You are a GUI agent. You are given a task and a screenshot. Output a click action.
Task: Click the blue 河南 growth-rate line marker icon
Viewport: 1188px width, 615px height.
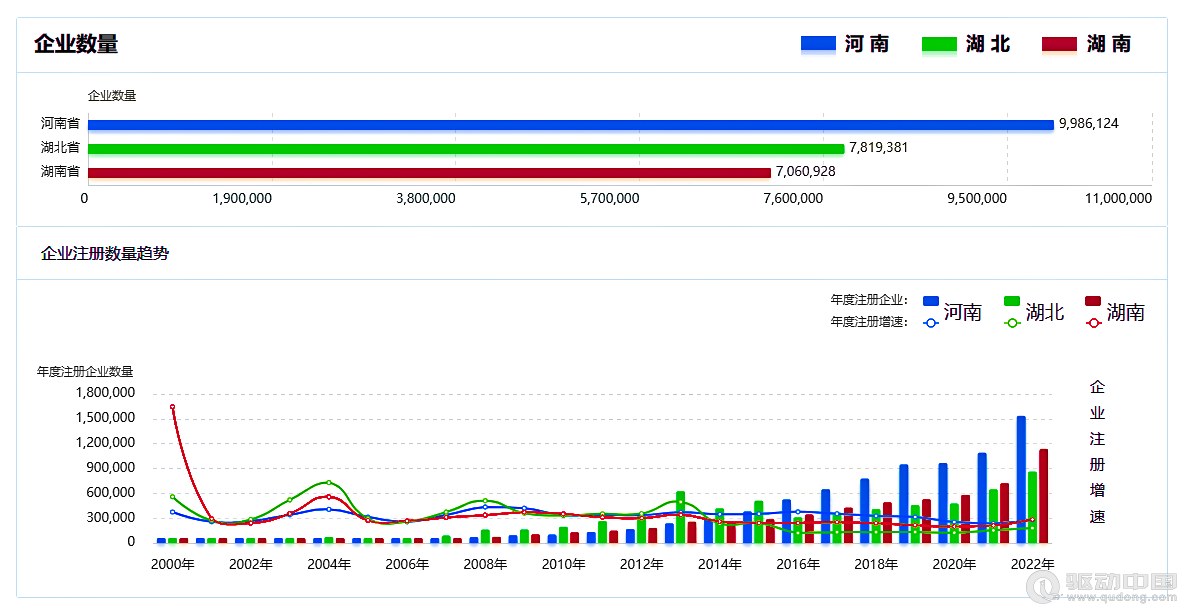click(931, 323)
